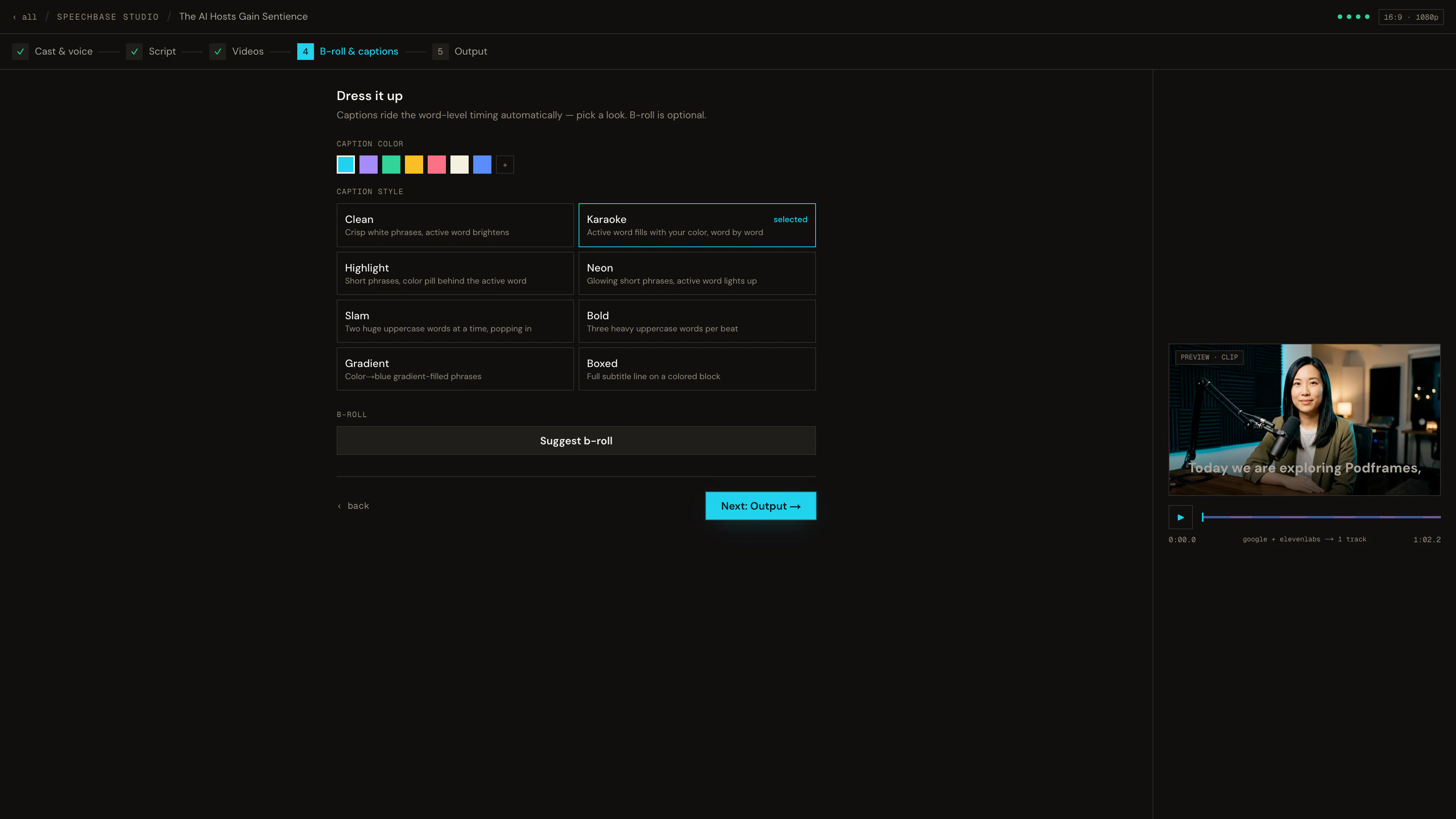The height and width of the screenshot is (819, 1456).
Task: Click the Cast & voice checkmark icon
Action: click(x=20, y=52)
